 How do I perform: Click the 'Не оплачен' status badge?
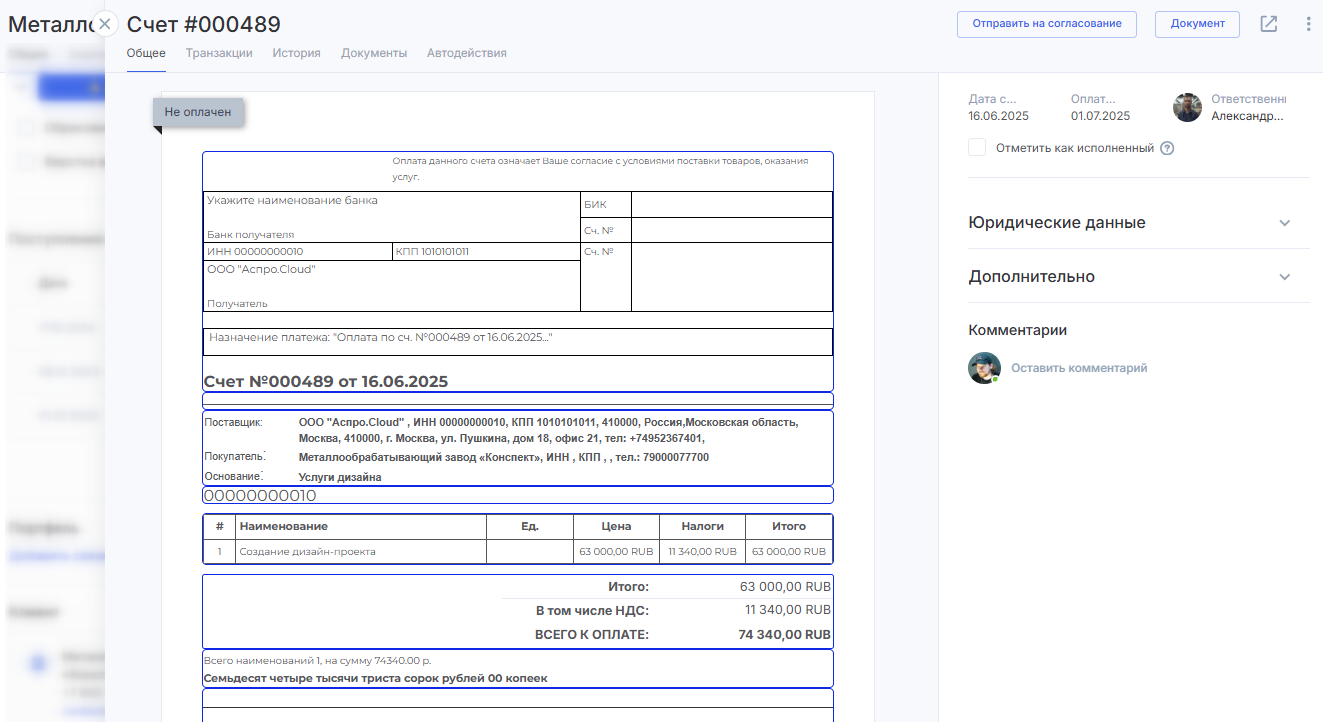pyautogui.click(x=198, y=112)
